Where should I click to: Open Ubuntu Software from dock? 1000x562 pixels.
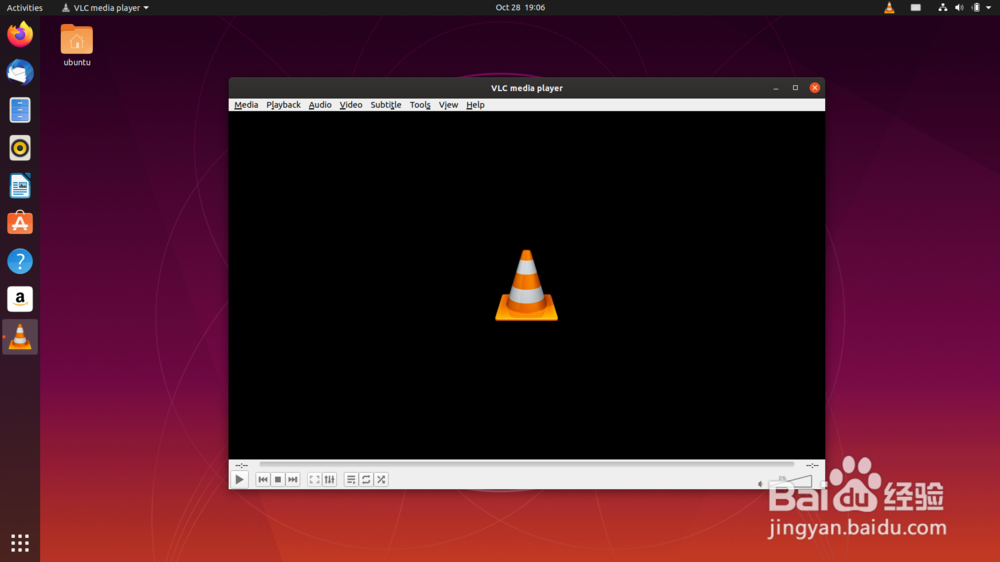(x=20, y=223)
